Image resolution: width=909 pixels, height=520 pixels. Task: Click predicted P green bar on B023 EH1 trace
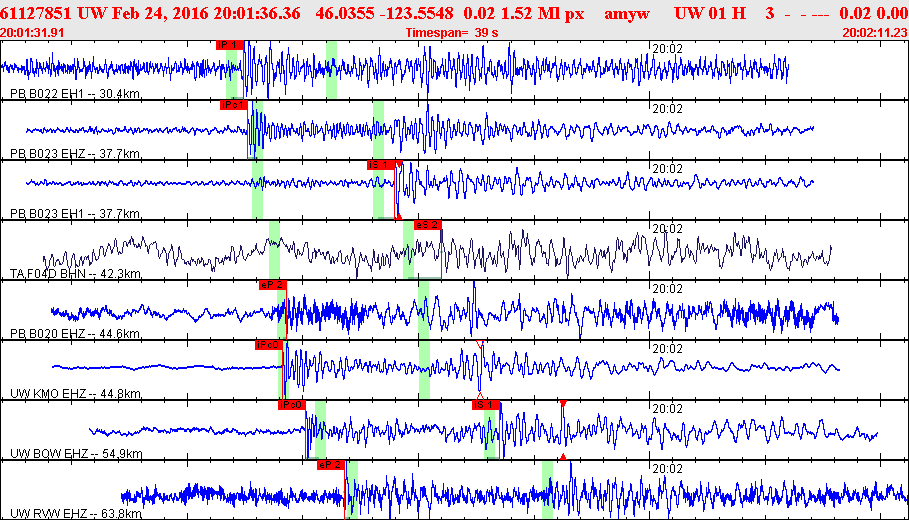pyautogui.click(x=257, y=190)
